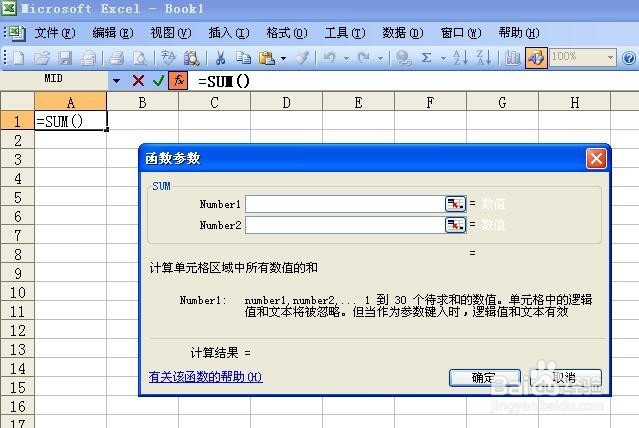This screenshot has width=639, height=428.
Task: Click the Permission icon beside Save
Action: (x=88, y=58)
